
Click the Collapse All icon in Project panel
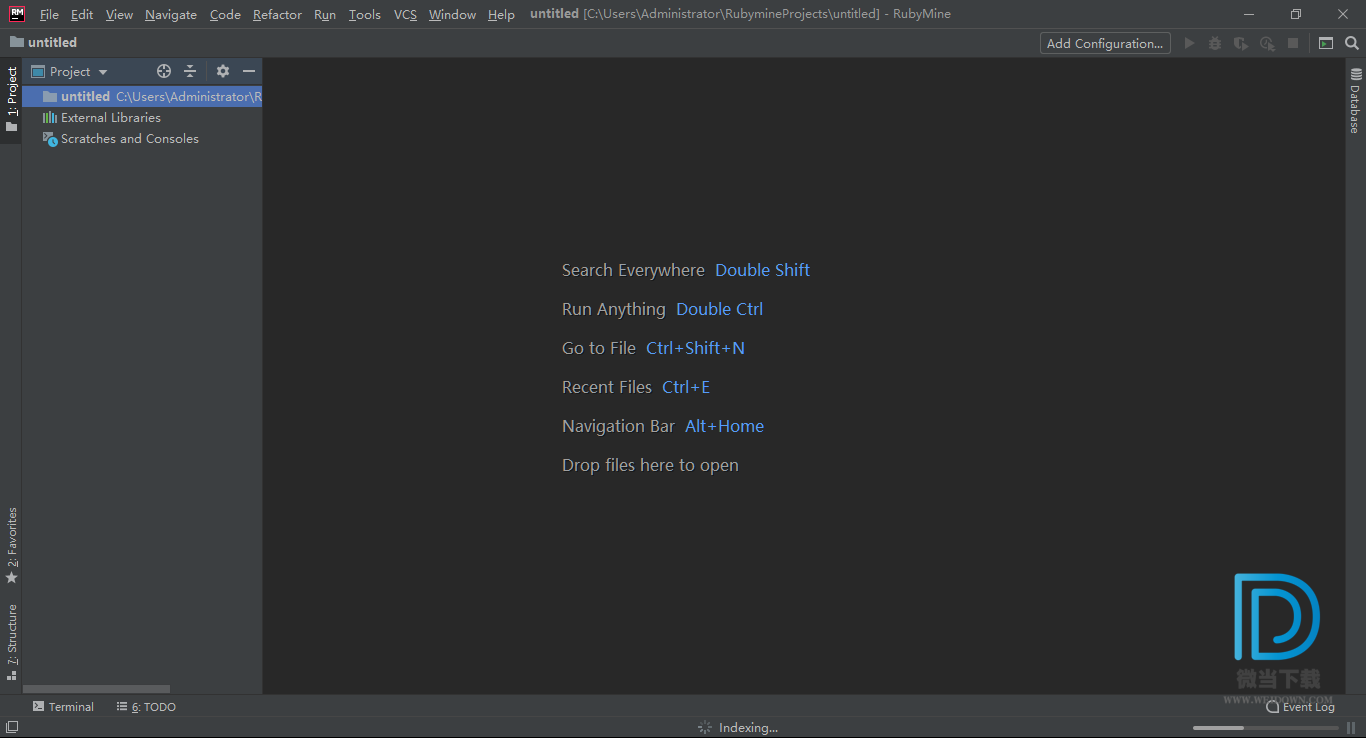190,71
